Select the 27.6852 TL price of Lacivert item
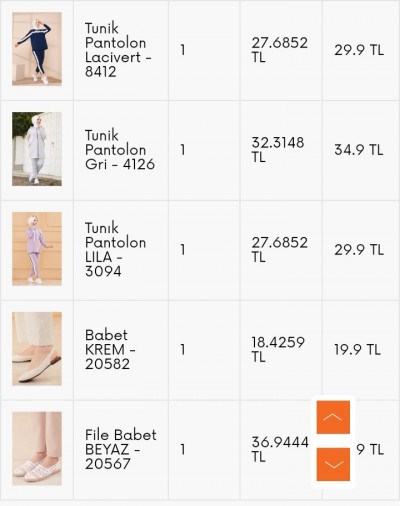Screen dimensions: 400x506 [x=279, y=50]
